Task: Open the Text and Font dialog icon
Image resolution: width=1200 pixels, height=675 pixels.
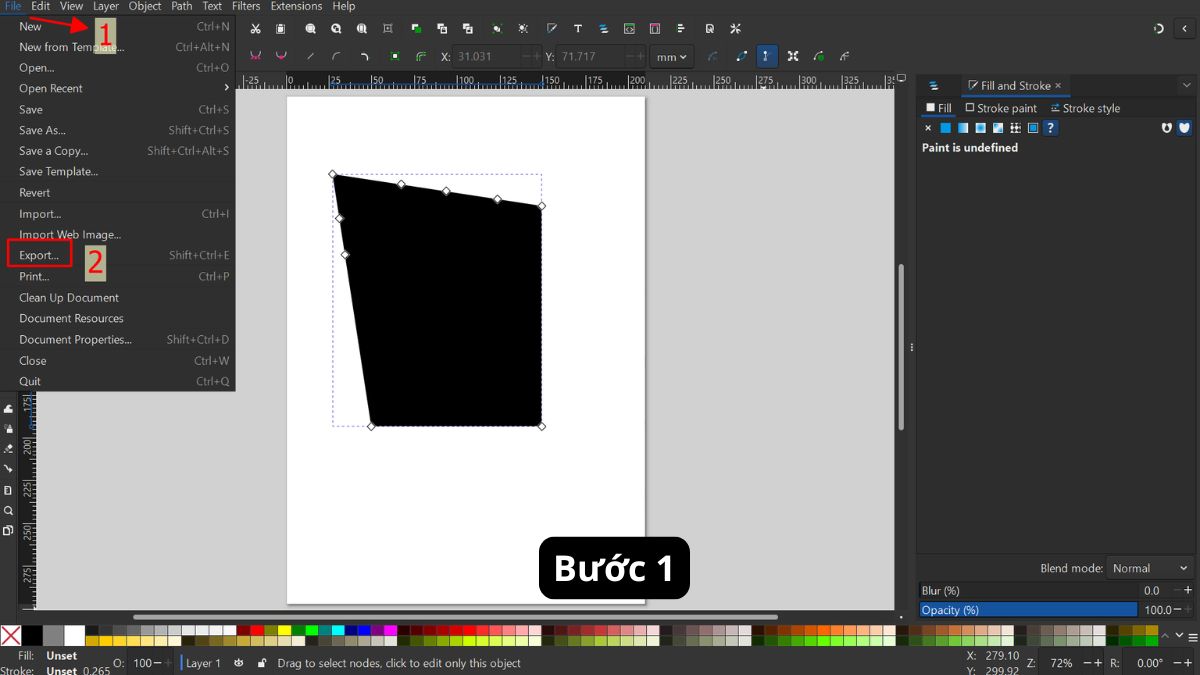Action: pyautogui.click(x=577, y=28)
